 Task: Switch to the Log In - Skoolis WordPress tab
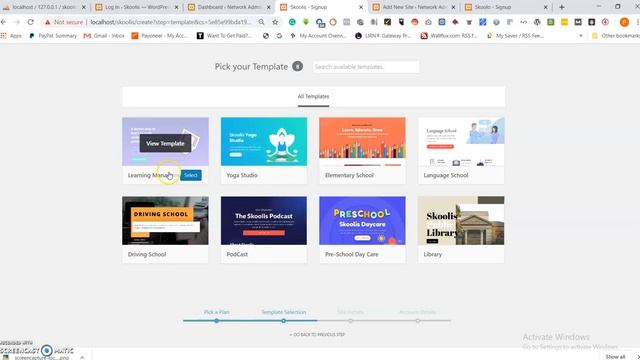pyautogui.click(x=137, y=7)
